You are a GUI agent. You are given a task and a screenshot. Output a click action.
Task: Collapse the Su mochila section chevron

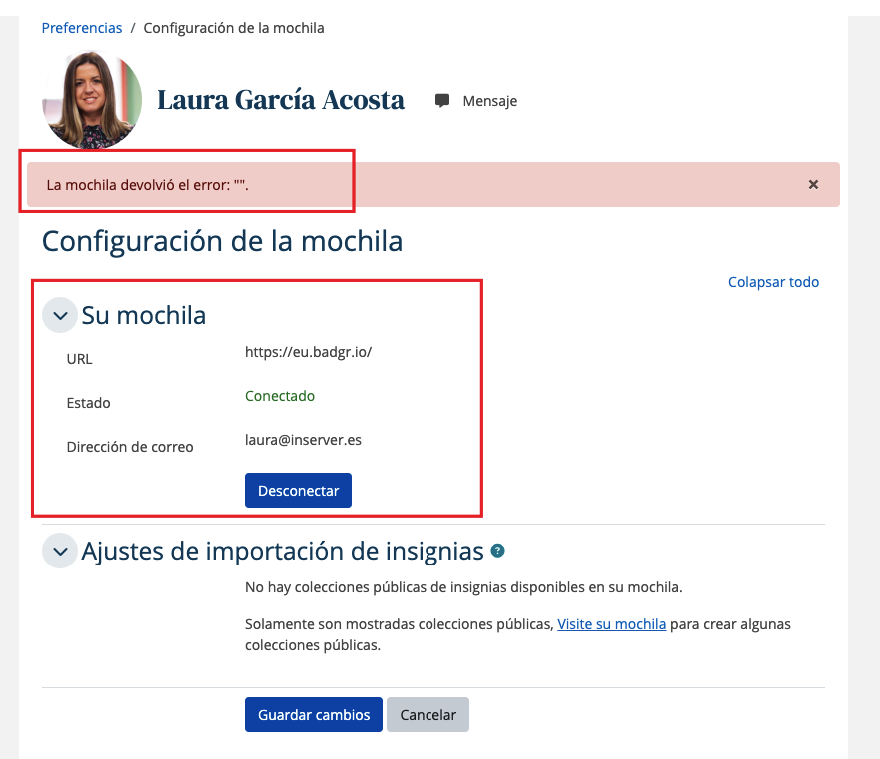click(60, 316)
